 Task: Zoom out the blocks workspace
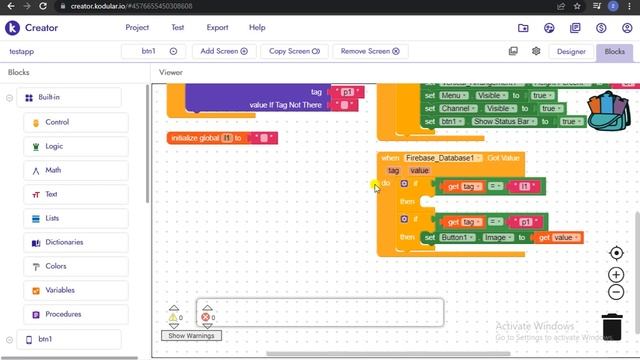[x=616, y=292]
